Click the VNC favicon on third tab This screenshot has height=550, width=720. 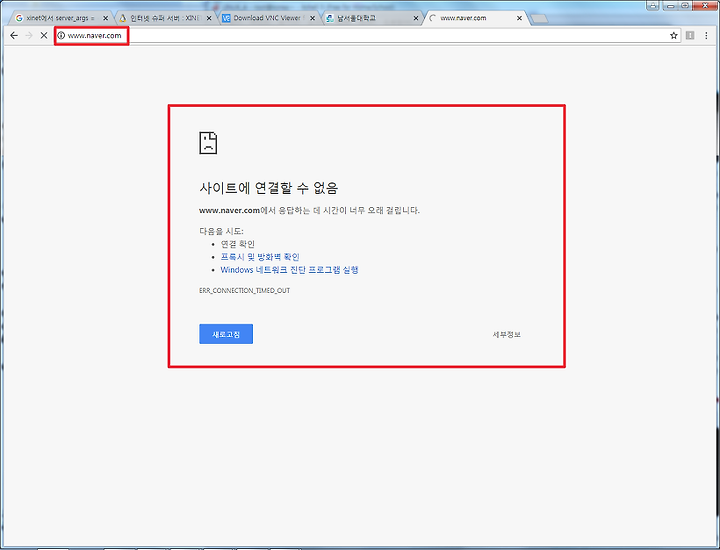click(x=226, y=18)
